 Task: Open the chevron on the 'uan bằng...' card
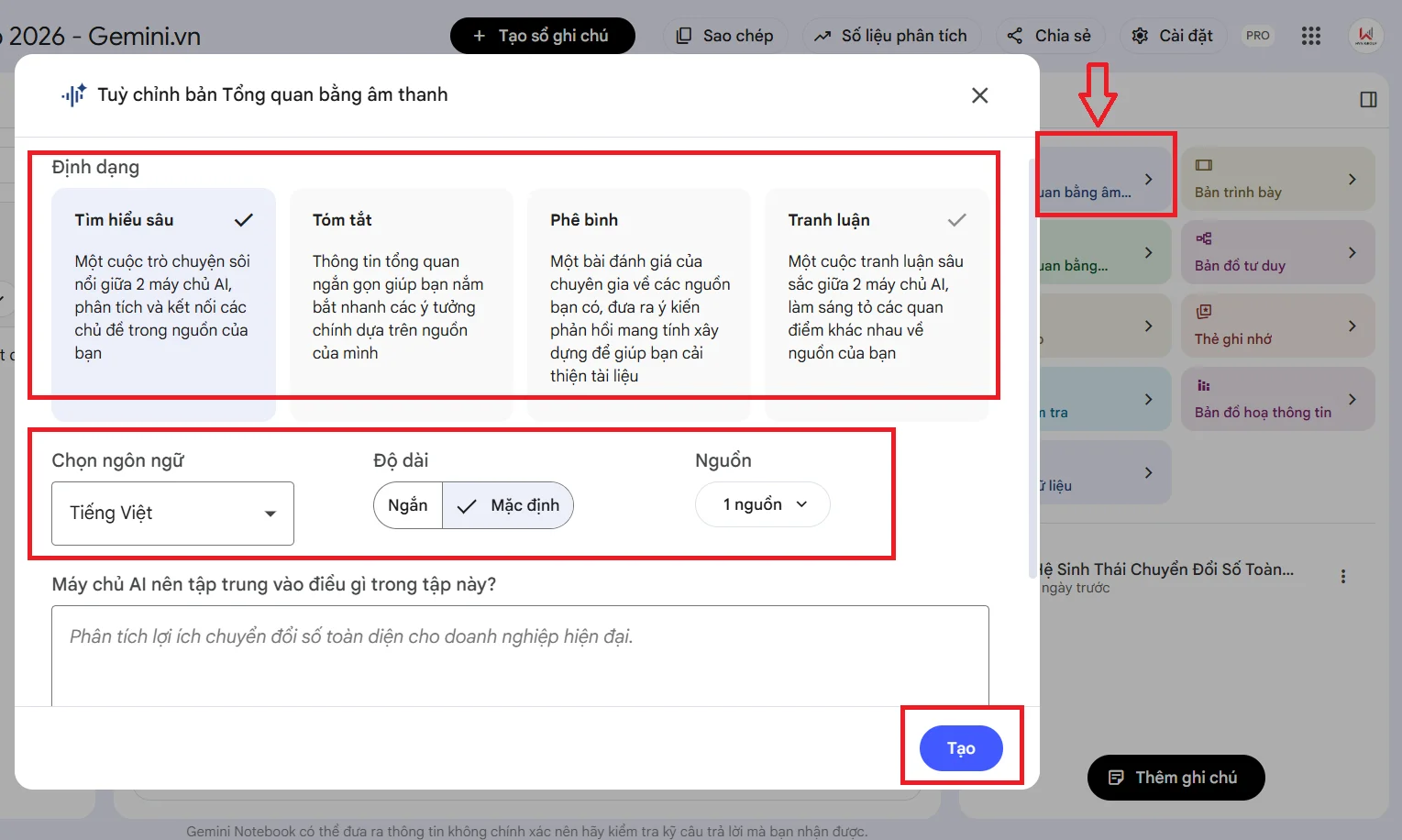pyautogui.click(x=1149, y=252)
